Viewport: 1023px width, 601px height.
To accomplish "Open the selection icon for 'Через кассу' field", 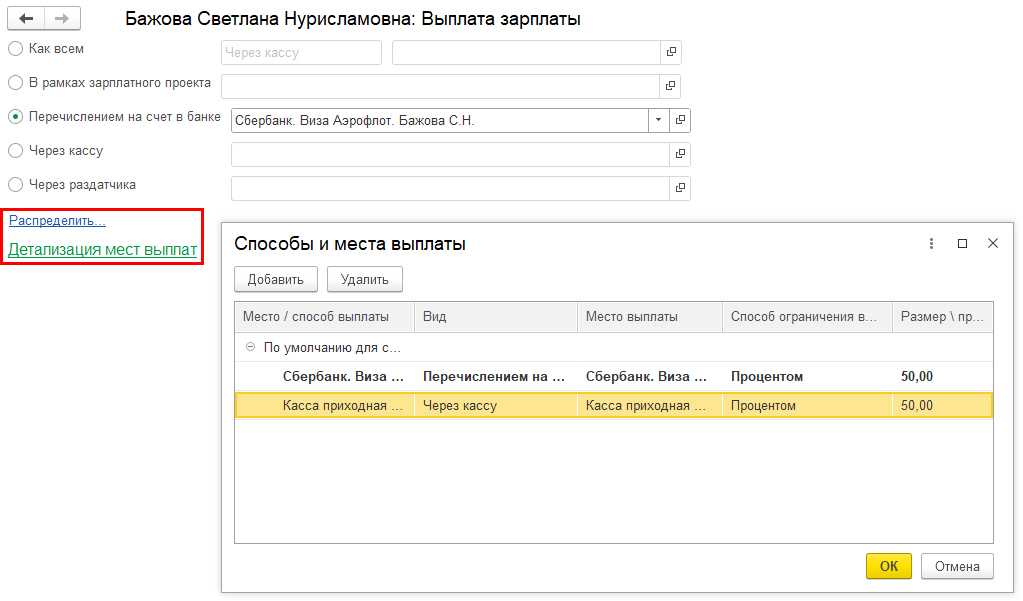I will [x=681, y=154].
